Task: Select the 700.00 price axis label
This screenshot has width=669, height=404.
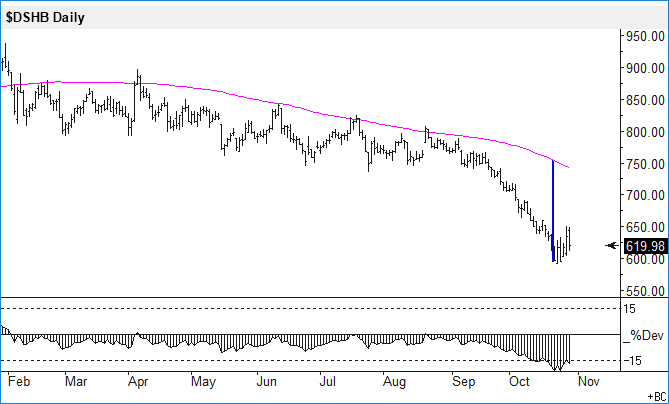Action: pos(646,196)
